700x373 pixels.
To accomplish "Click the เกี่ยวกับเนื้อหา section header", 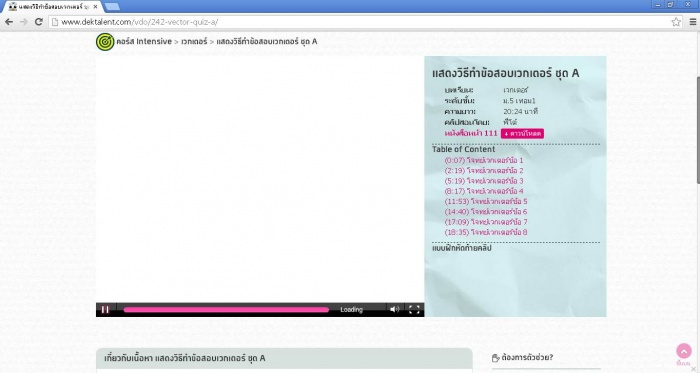I will tap(284, 358).
